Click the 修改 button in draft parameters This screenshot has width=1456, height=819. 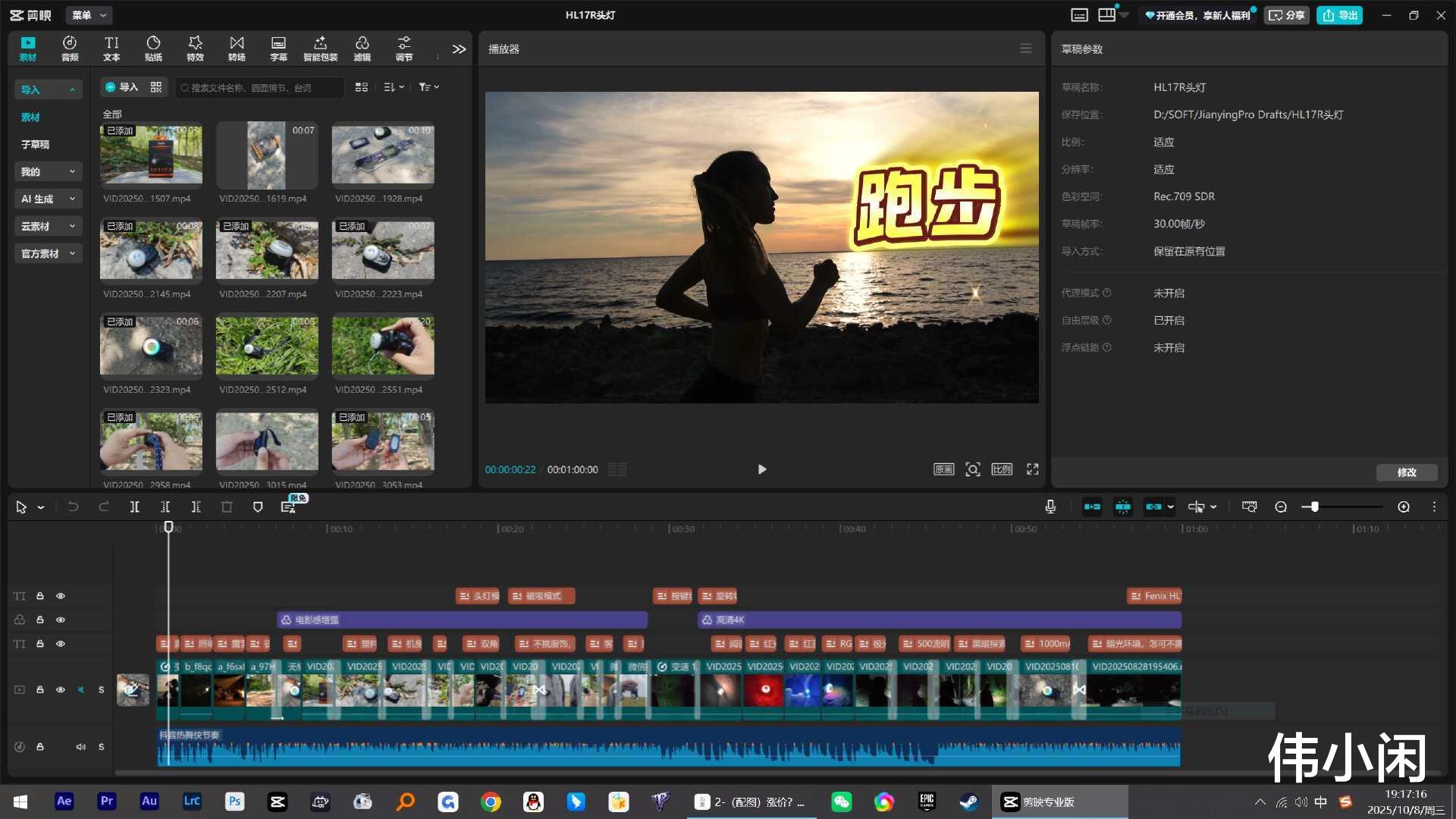[x=1407, y=472]
